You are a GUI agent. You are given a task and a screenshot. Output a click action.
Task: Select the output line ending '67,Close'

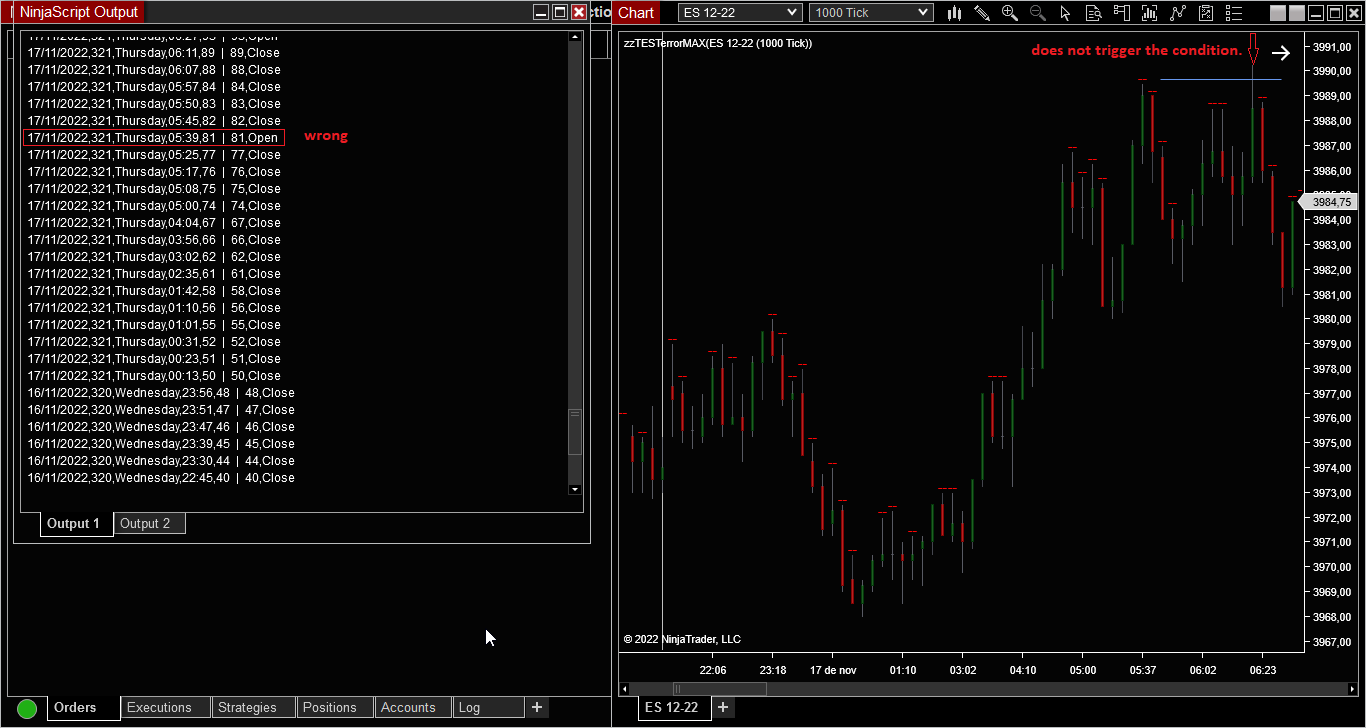pos(154,223)
